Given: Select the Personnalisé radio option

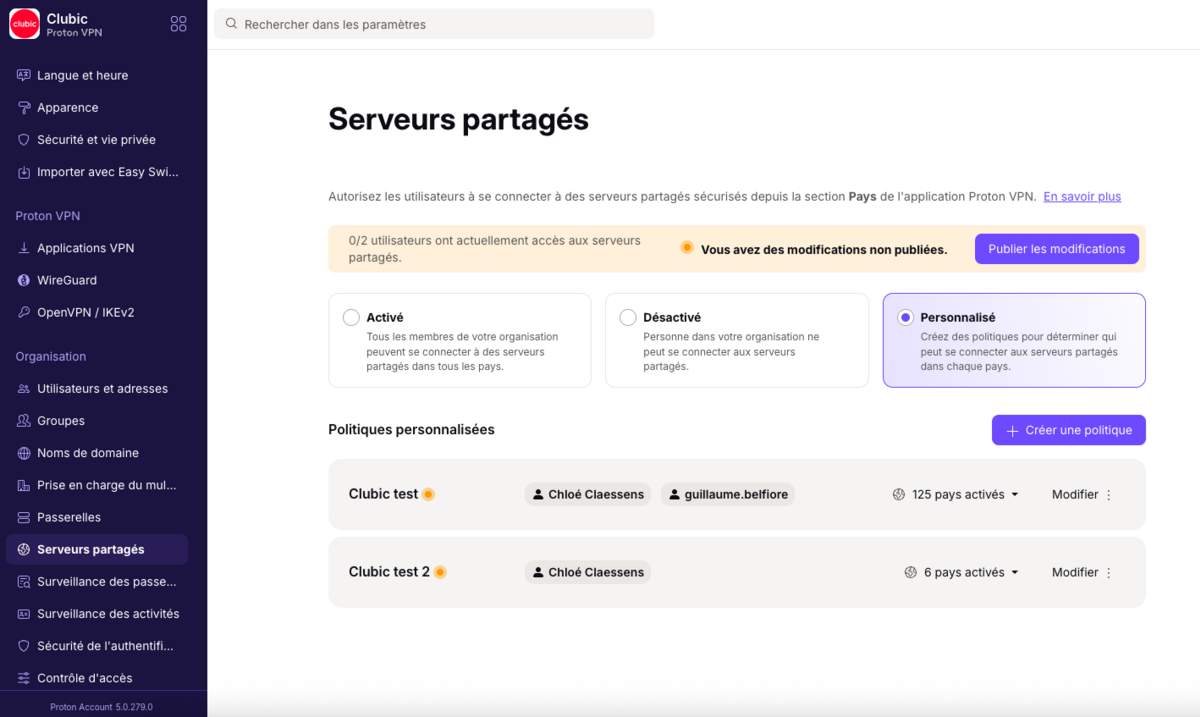Looking at the screenshot, I should click(x=905, y=317).
